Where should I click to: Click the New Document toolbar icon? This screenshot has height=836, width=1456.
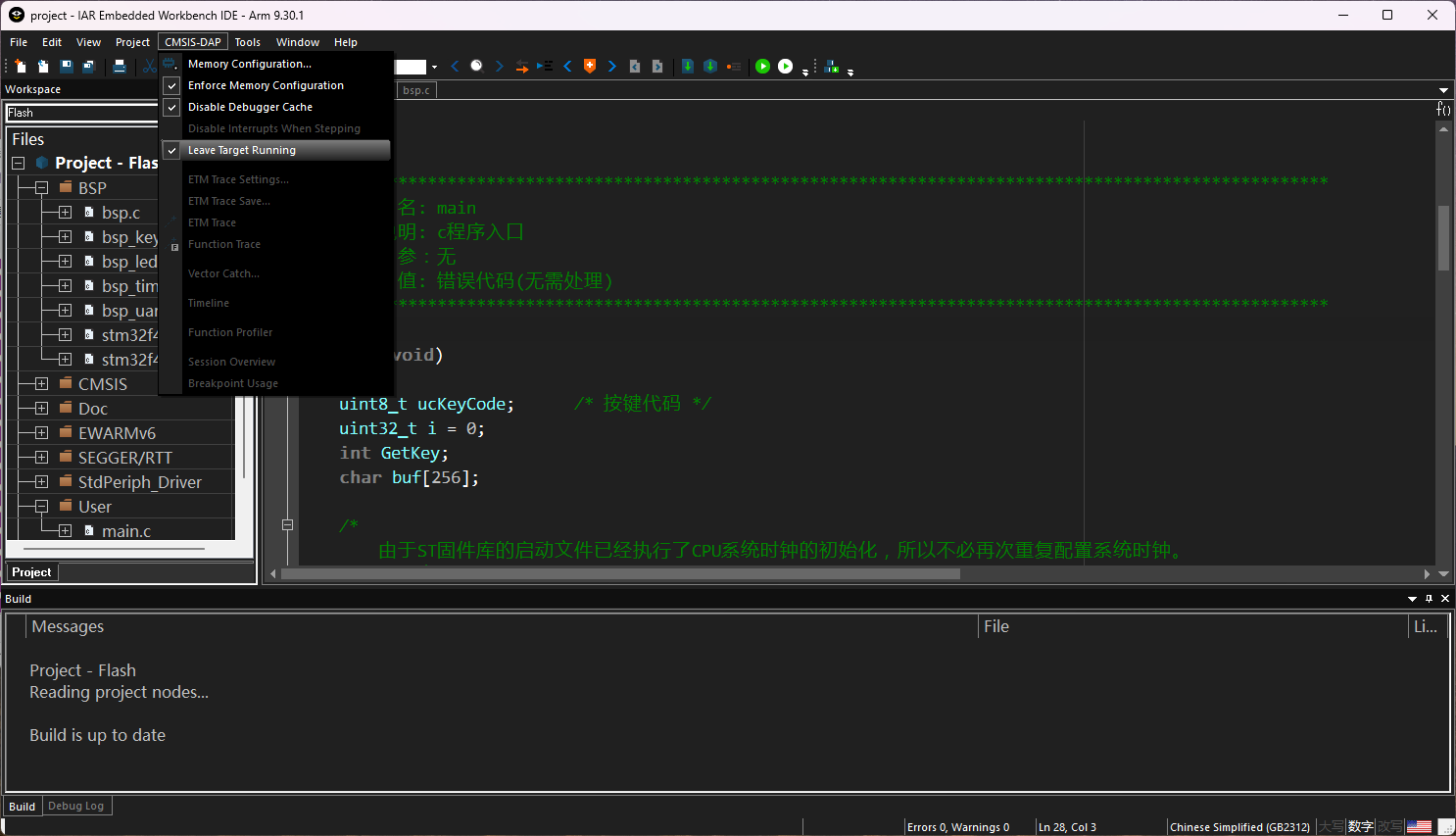[21, 67]
